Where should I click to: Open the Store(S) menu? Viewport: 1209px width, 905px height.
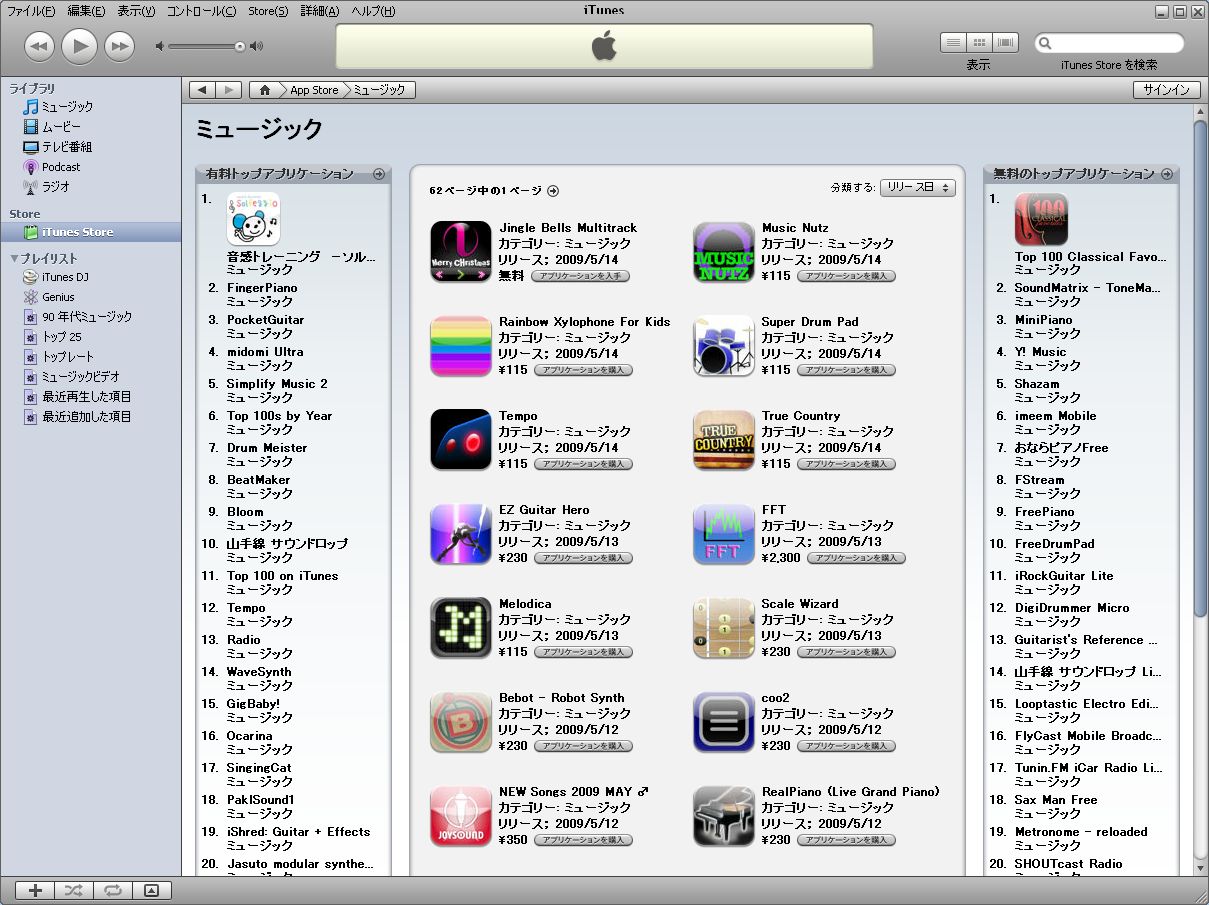(x=267, y=11)
